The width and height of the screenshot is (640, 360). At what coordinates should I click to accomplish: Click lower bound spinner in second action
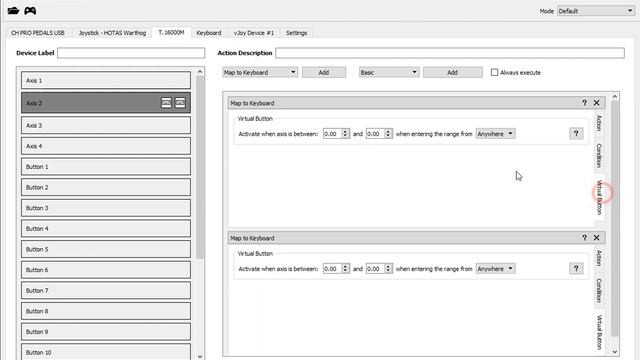336,269
